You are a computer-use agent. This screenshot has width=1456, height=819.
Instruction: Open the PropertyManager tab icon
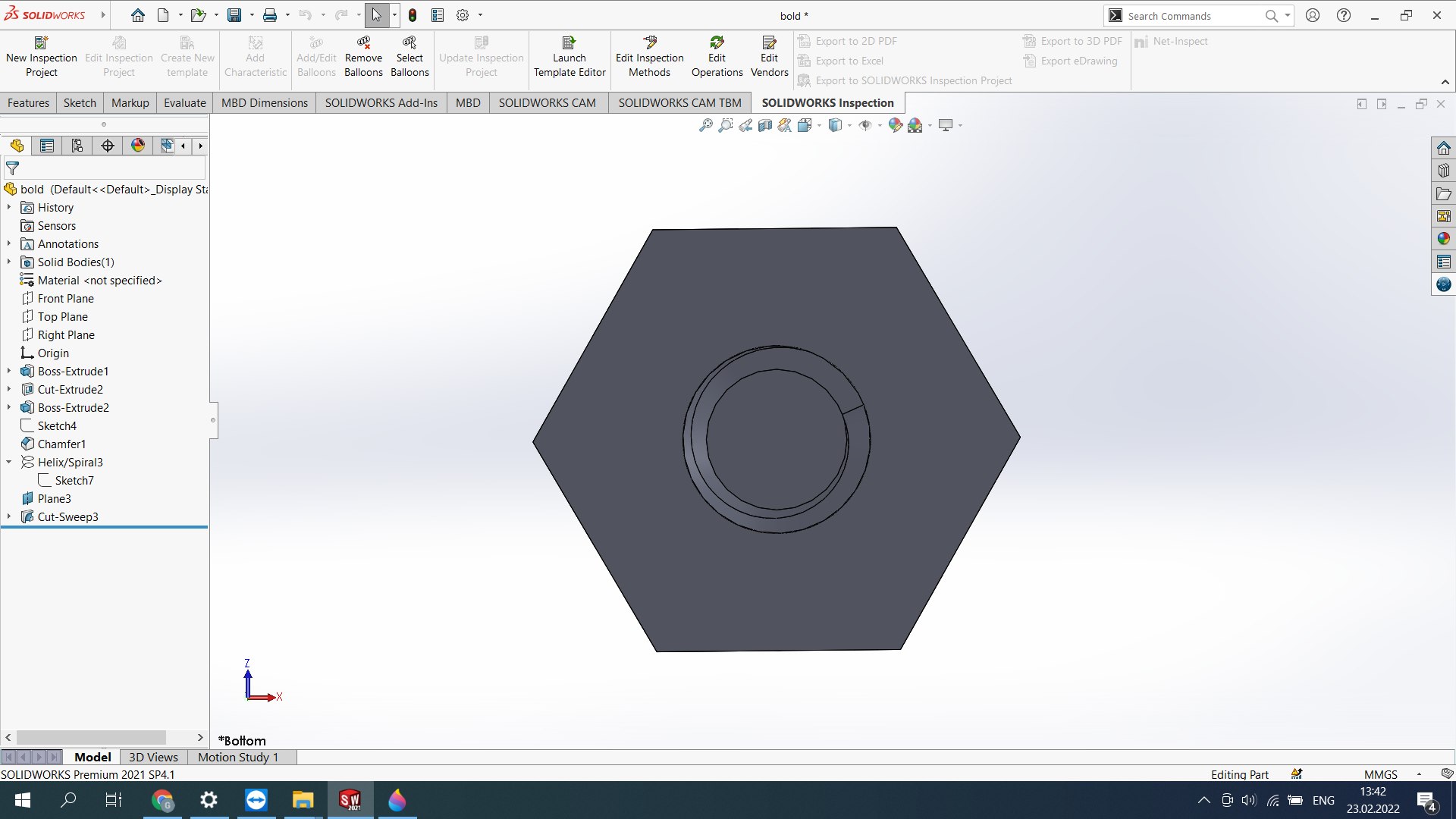(47, 146)
